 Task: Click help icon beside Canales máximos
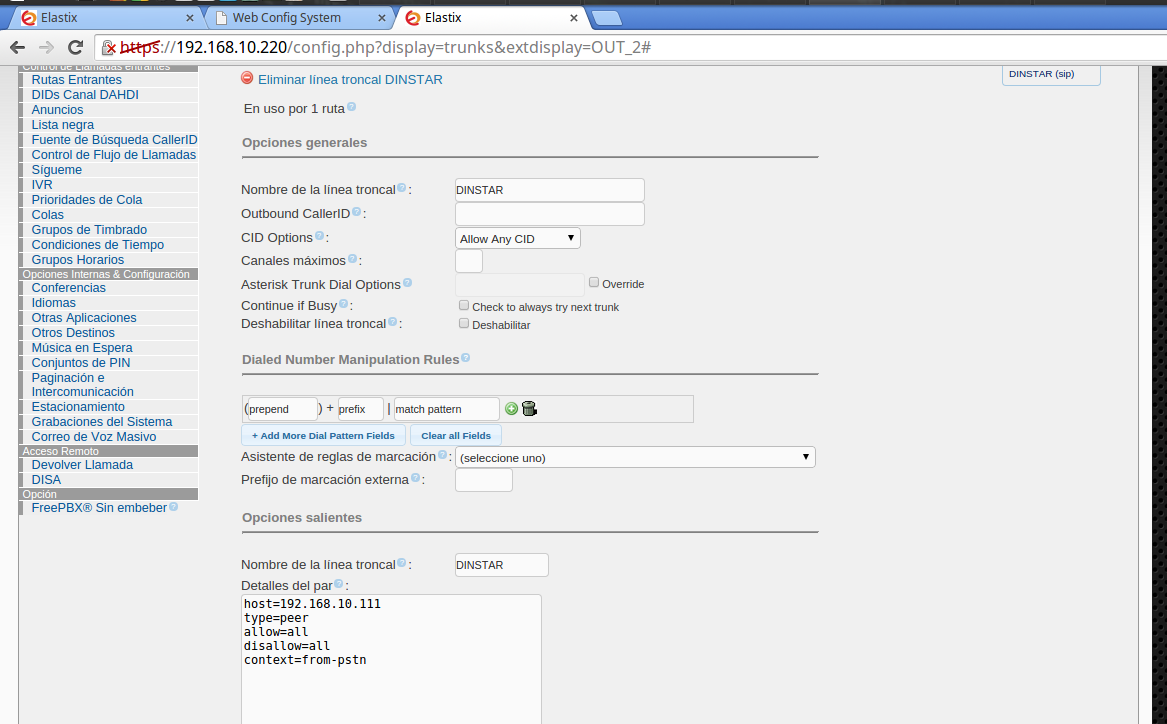(352, 259)
